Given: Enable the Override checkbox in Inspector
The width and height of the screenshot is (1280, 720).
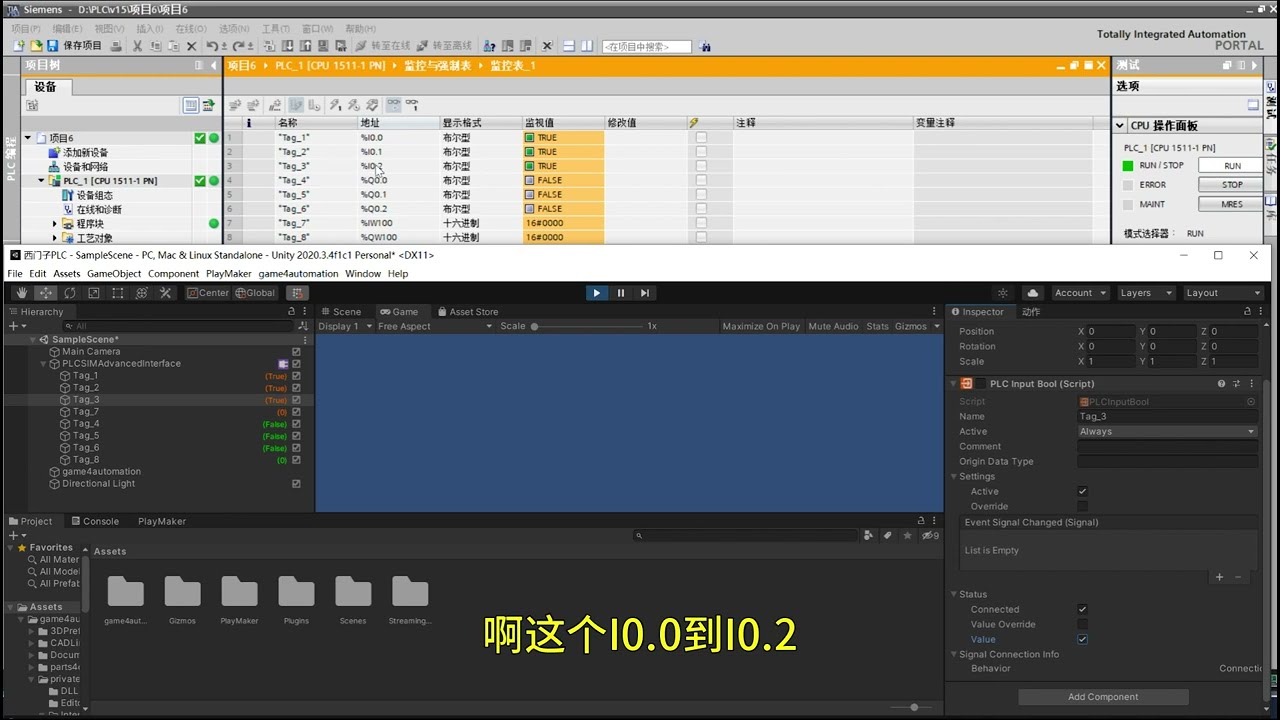Looking at the screenshot, I should tap(1082, 507).
